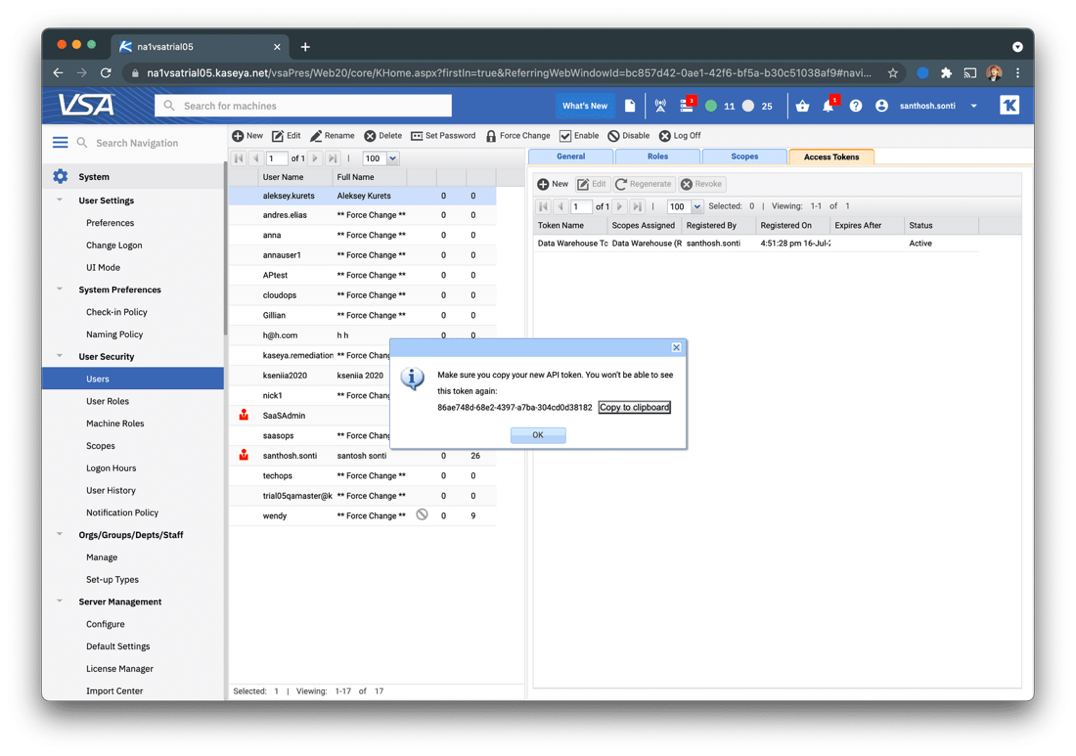This screenshot has width=1076, height=756.
Task: Click Disable in the user toolbar
Action: pos(629,136)
